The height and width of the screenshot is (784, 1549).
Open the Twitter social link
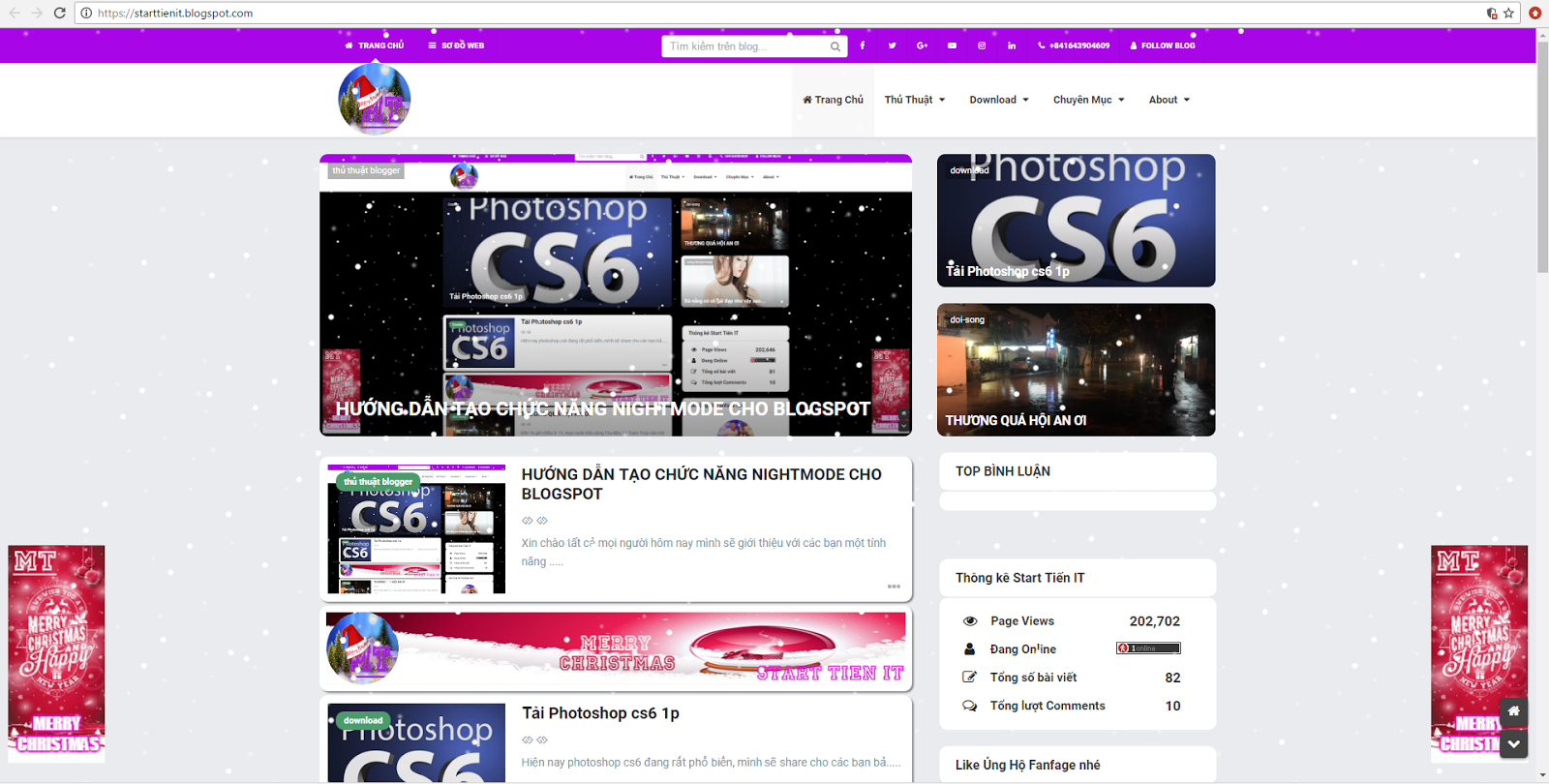[x=892, y=45]
